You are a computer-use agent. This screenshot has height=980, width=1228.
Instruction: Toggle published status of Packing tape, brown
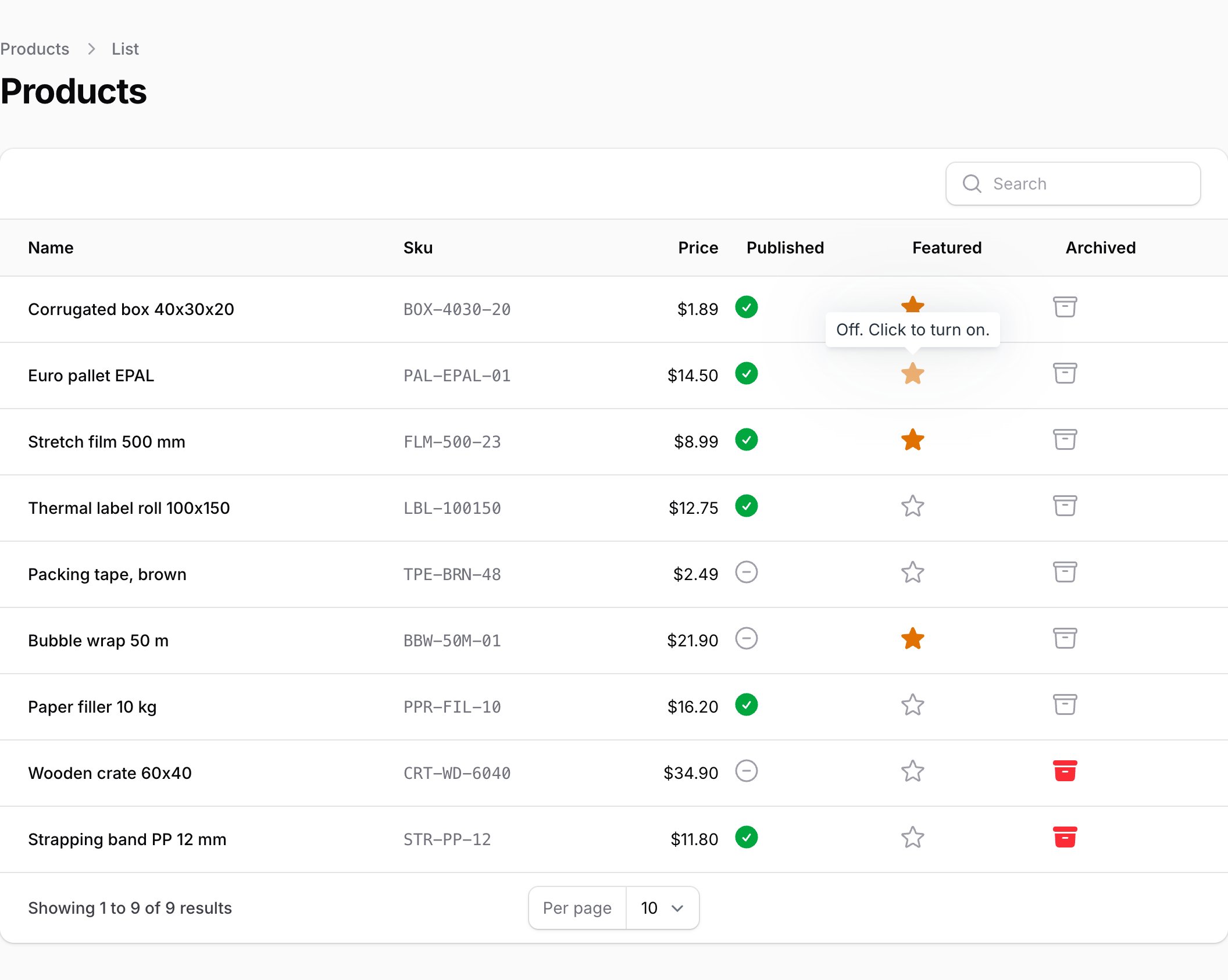(746, 573)
